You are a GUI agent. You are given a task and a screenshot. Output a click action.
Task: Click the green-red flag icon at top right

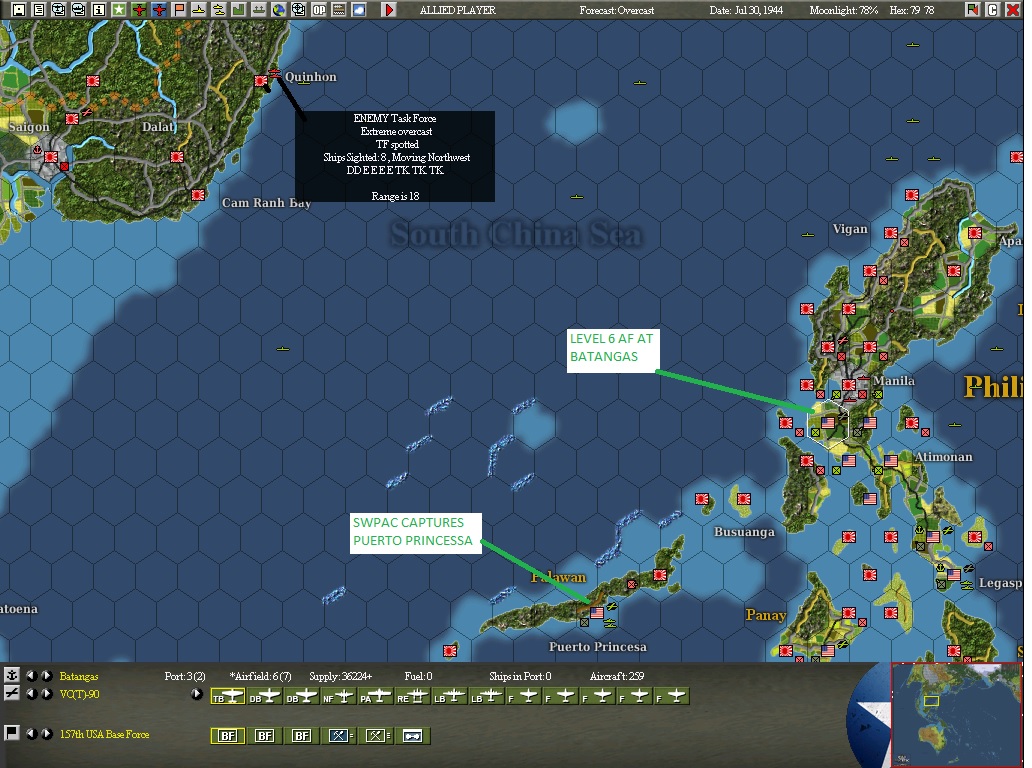972,10
